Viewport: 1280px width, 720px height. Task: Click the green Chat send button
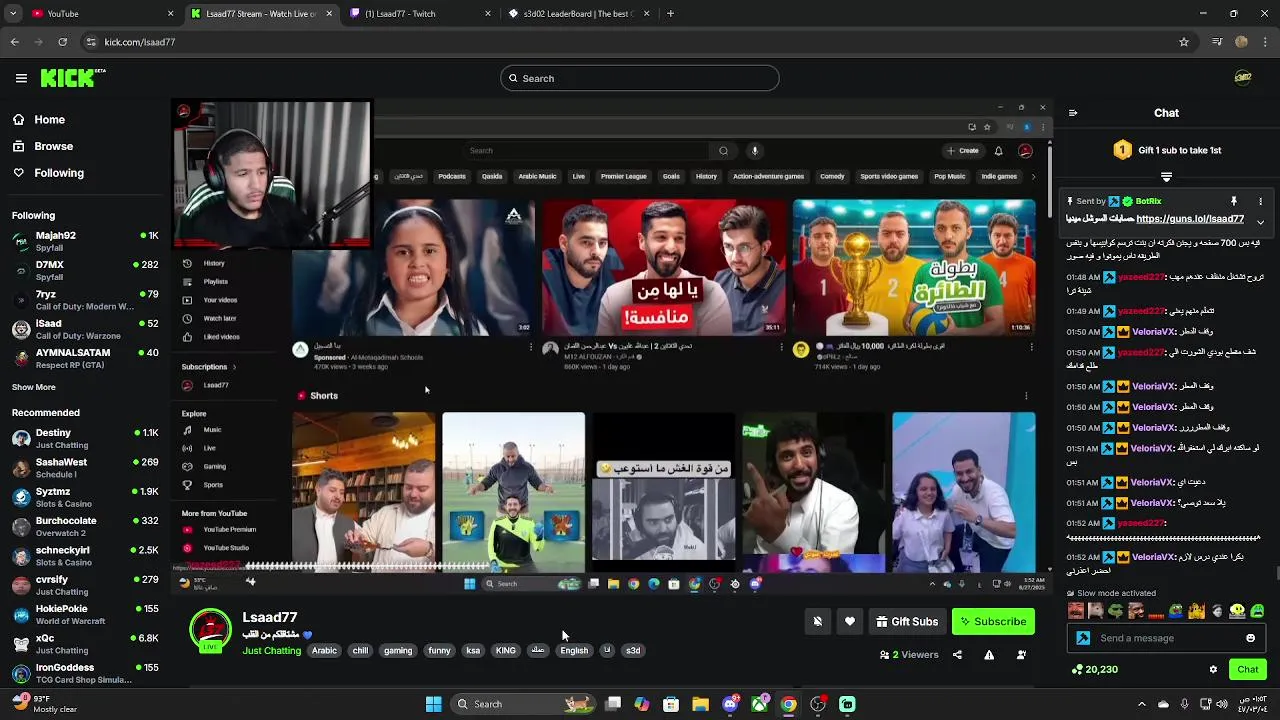point(1247,669)
